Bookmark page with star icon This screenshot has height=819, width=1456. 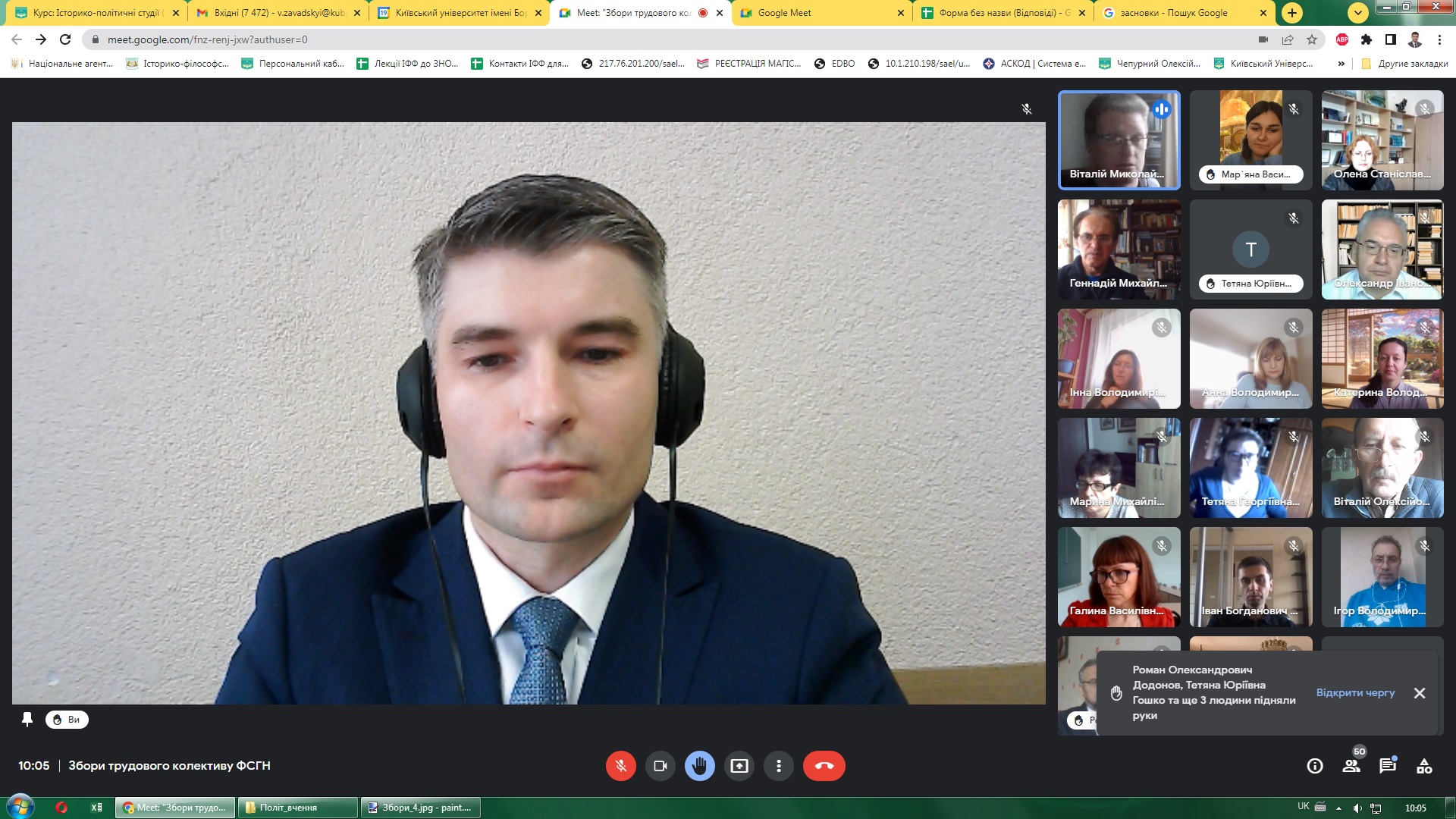click(1312, 39)
